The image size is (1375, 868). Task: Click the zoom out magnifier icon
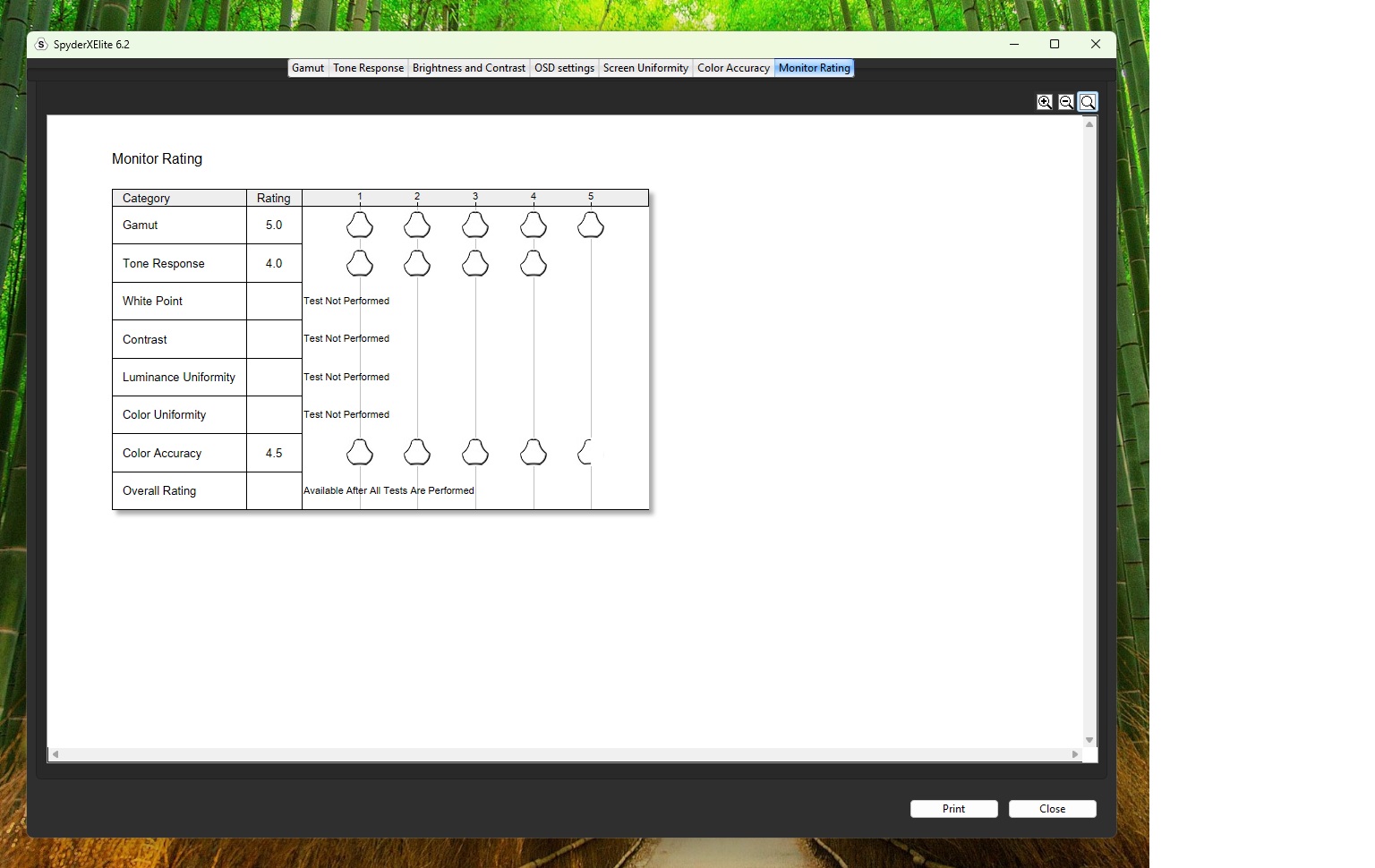[x=1066, y=102]
